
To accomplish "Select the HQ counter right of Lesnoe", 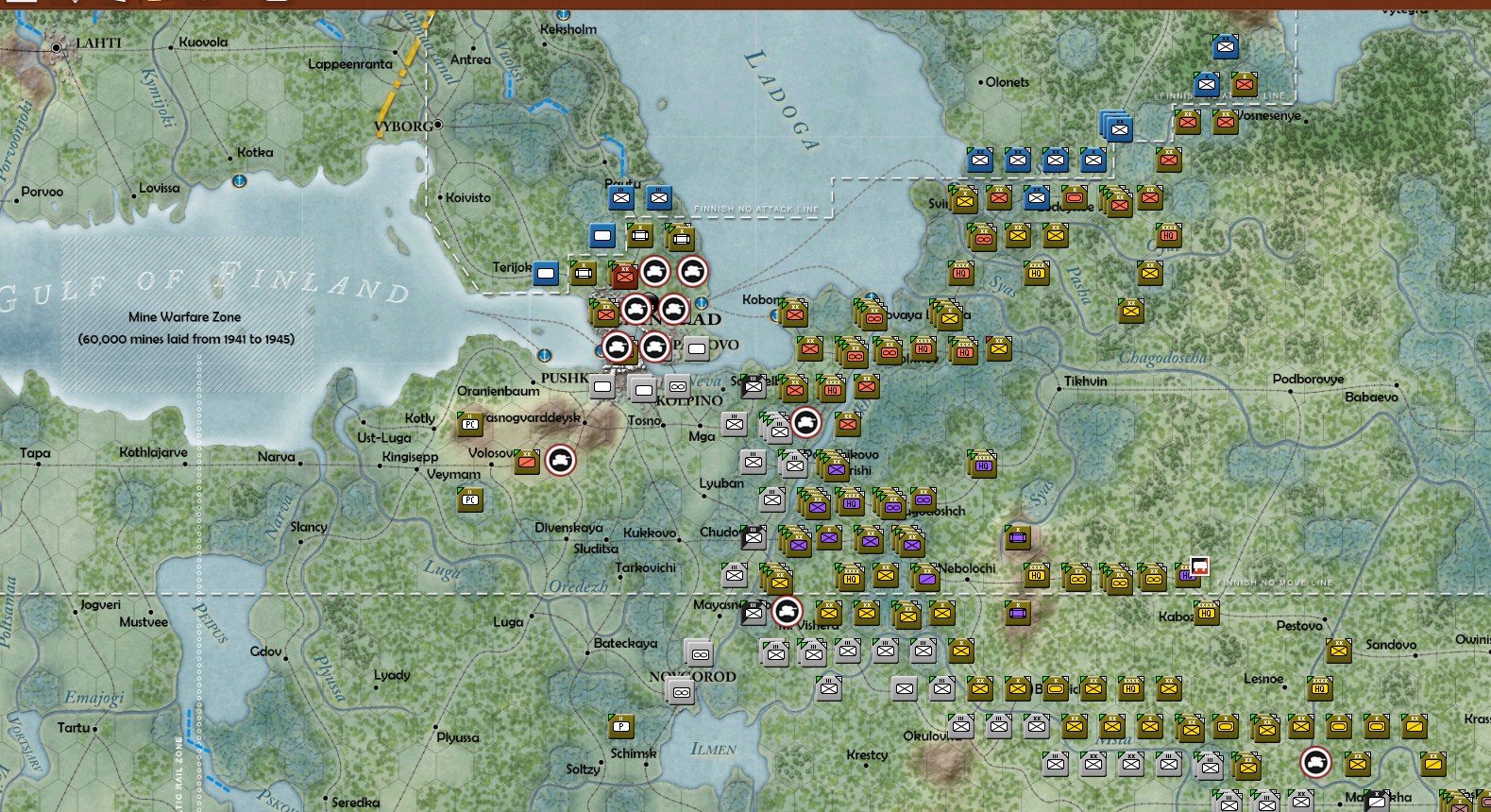I will [1320, 688].
